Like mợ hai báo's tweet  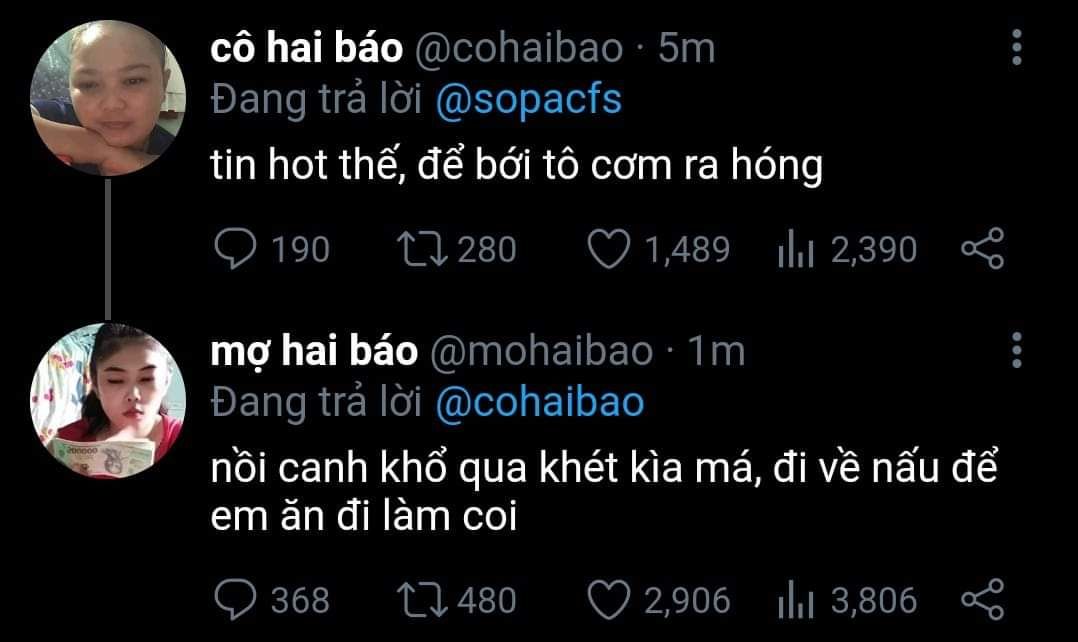click(608, 600)
